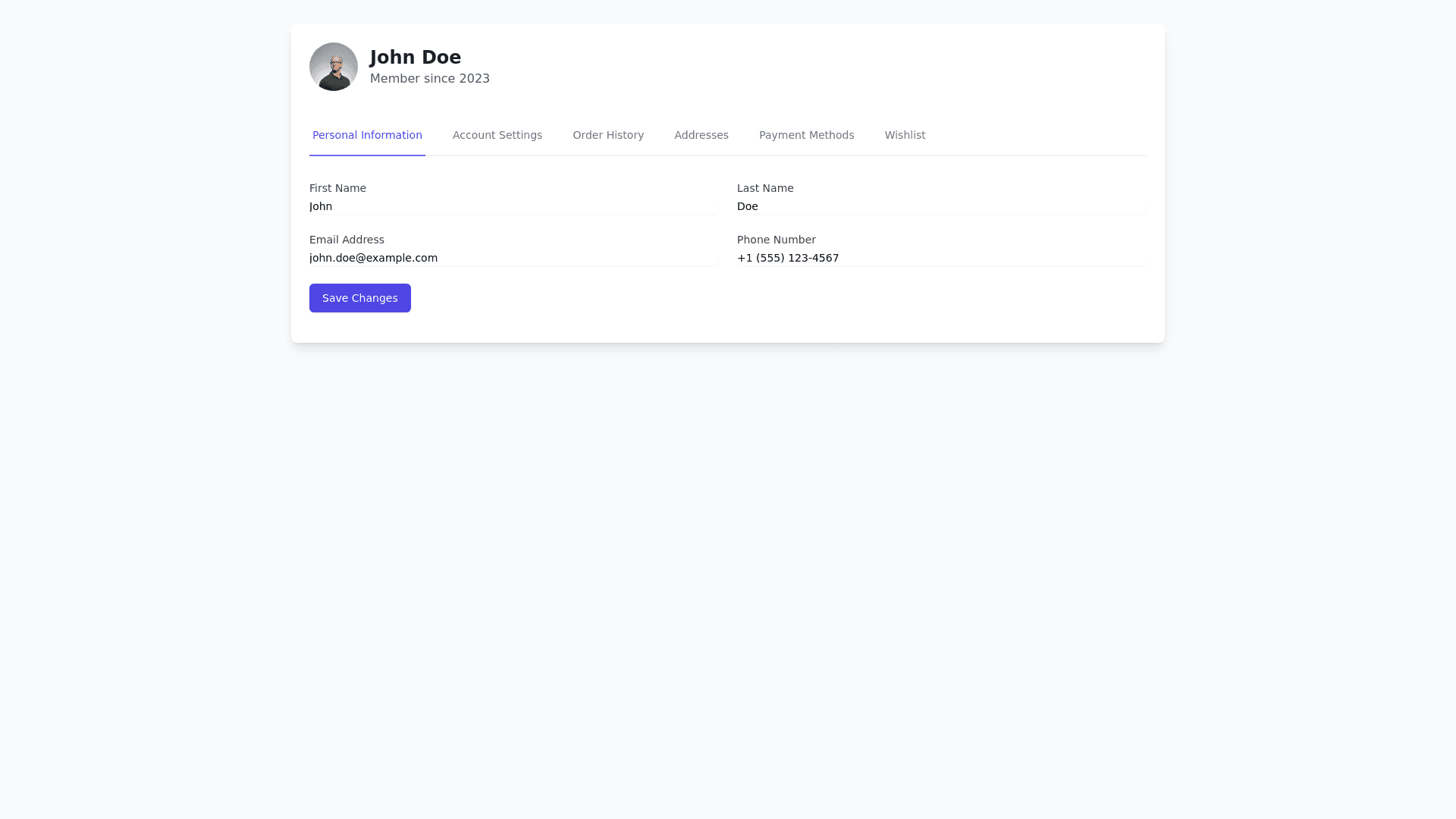Click the Phone Number label
This screenshot has width=1456, height=819.
click(776, 240)
